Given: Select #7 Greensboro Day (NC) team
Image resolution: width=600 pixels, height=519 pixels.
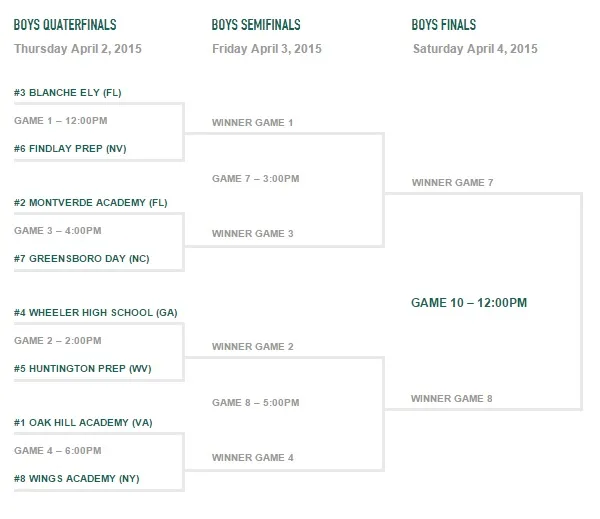Looking at the screenshot, I should 82,258.
